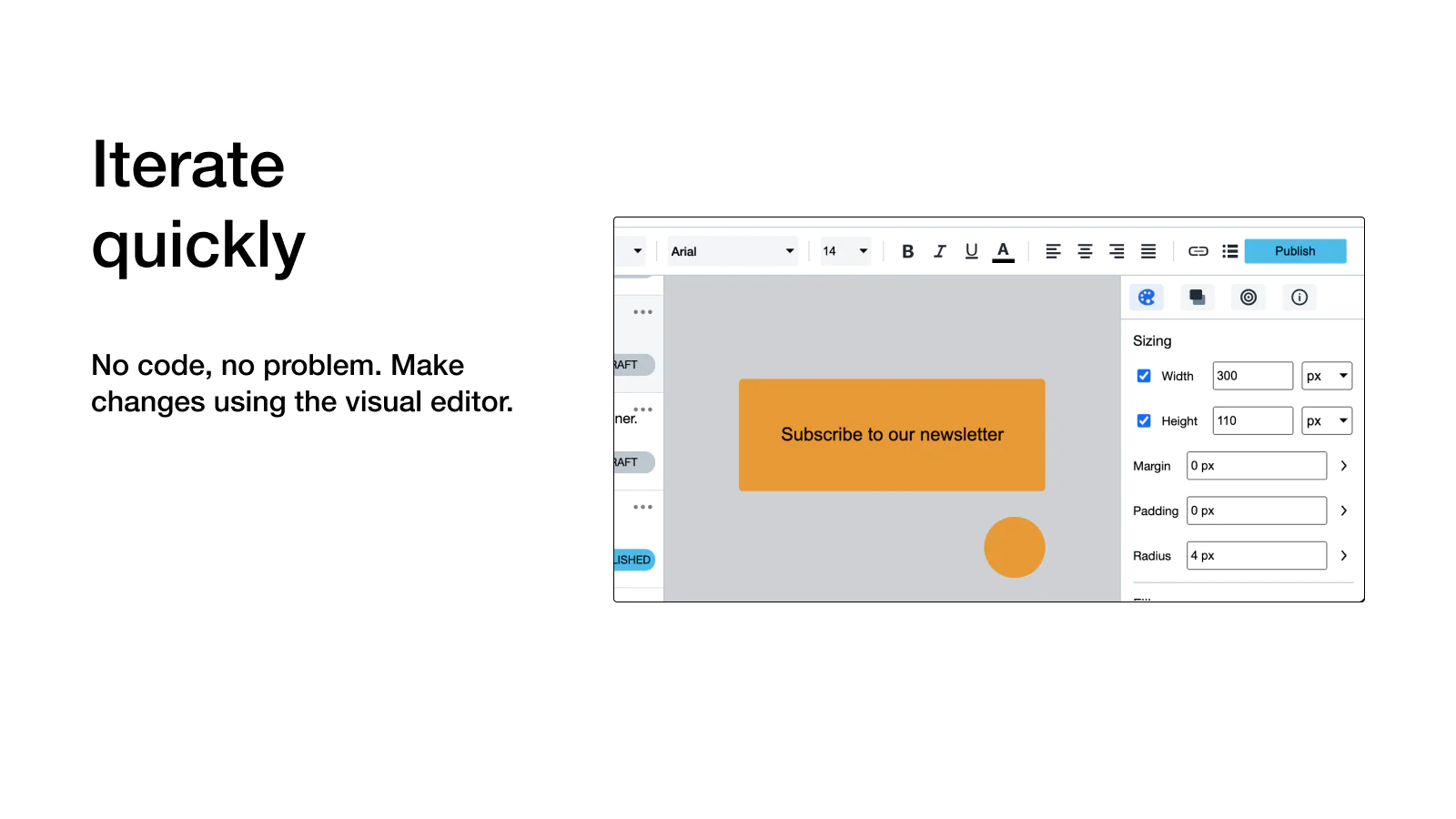Expand the Margin settings chevron
Viewport: 1456px width, 819px height.
click(x=1343, y=466)
